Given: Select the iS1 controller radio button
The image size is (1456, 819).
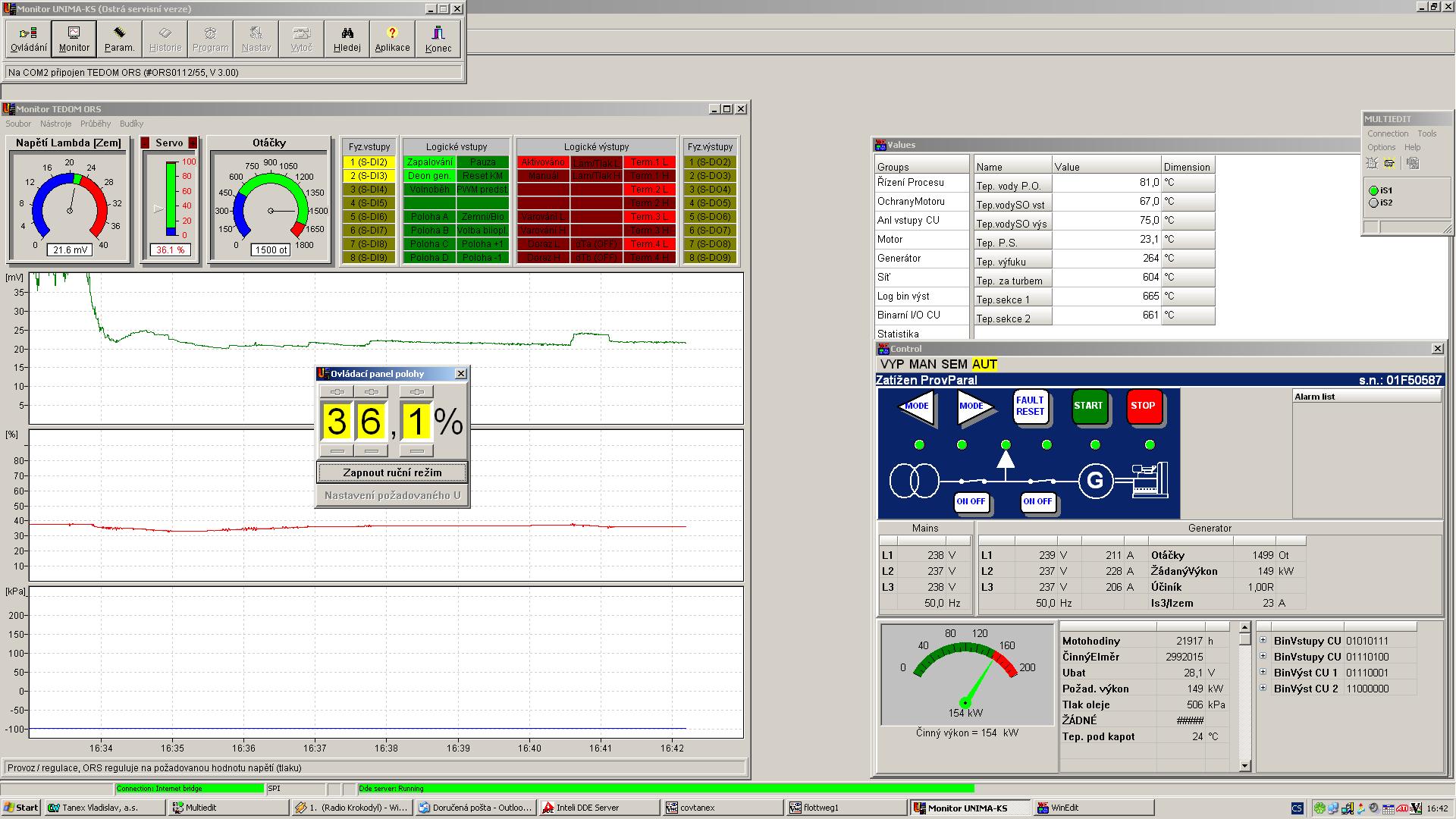Looking at the screenshot, I should 1373,191.
